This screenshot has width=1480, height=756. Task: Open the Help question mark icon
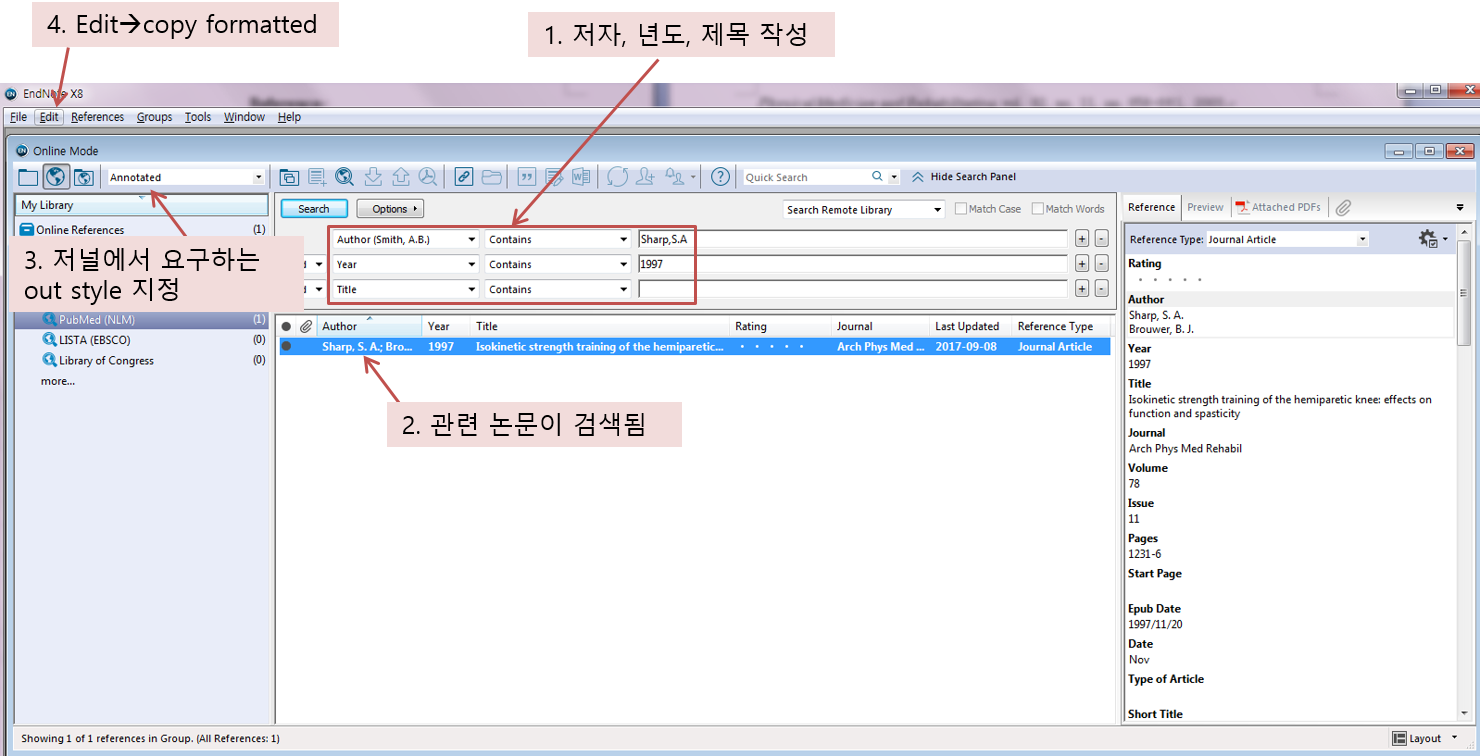click(x=720, y=177)
